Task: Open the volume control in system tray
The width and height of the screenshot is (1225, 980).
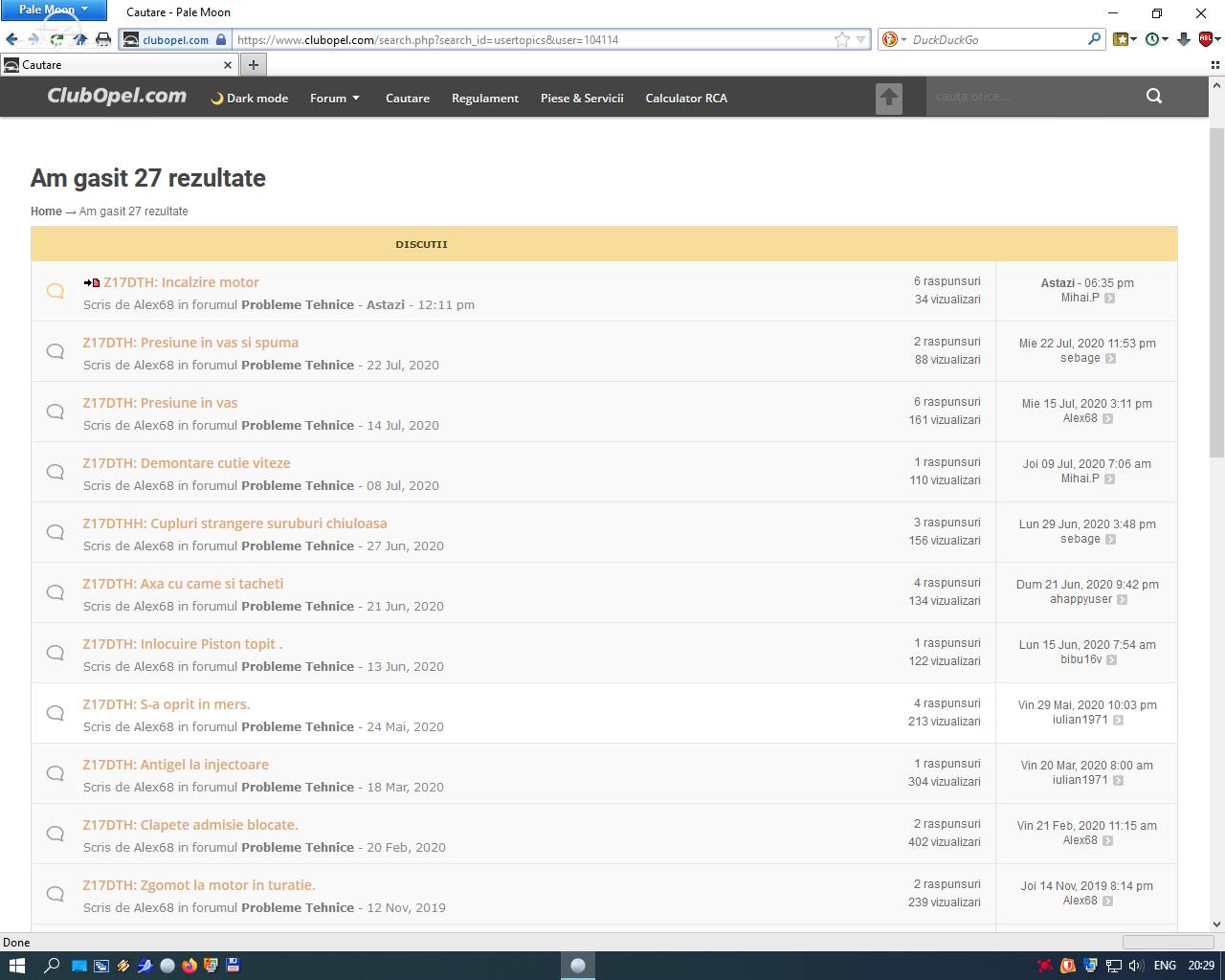Action: click(x=1137, y=966)
